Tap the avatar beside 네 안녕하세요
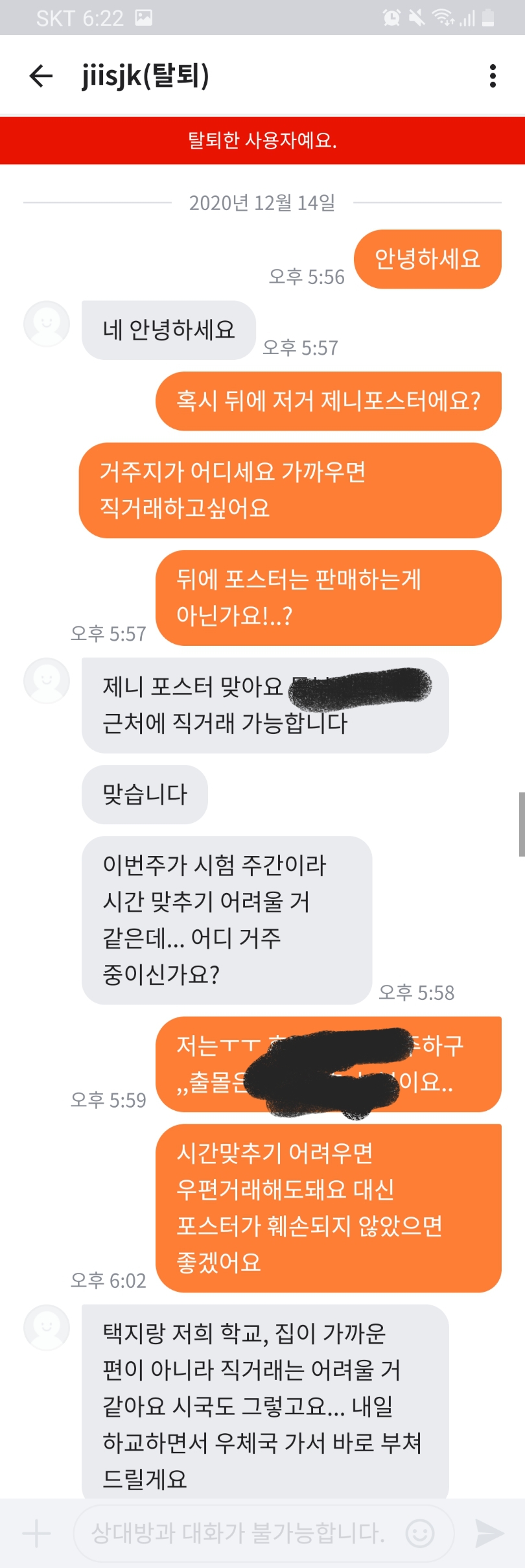Screen dimensions: 525x1568 click(x=47, y=324)
